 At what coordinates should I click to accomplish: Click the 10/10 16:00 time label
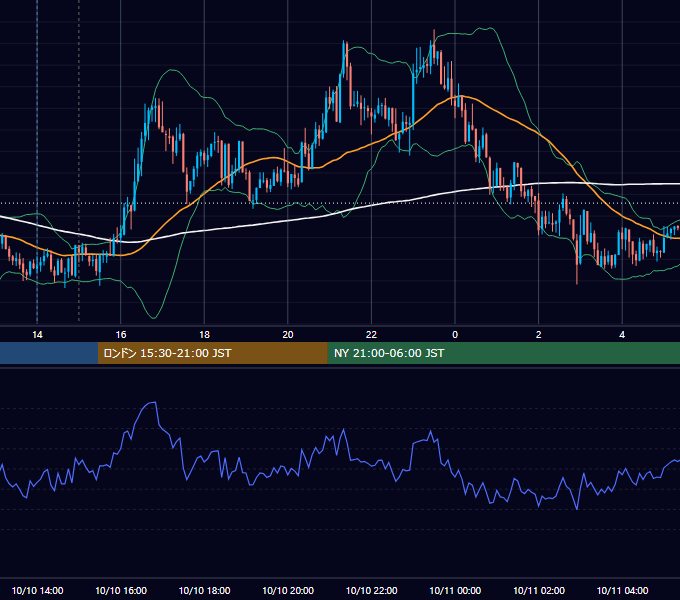121,590
